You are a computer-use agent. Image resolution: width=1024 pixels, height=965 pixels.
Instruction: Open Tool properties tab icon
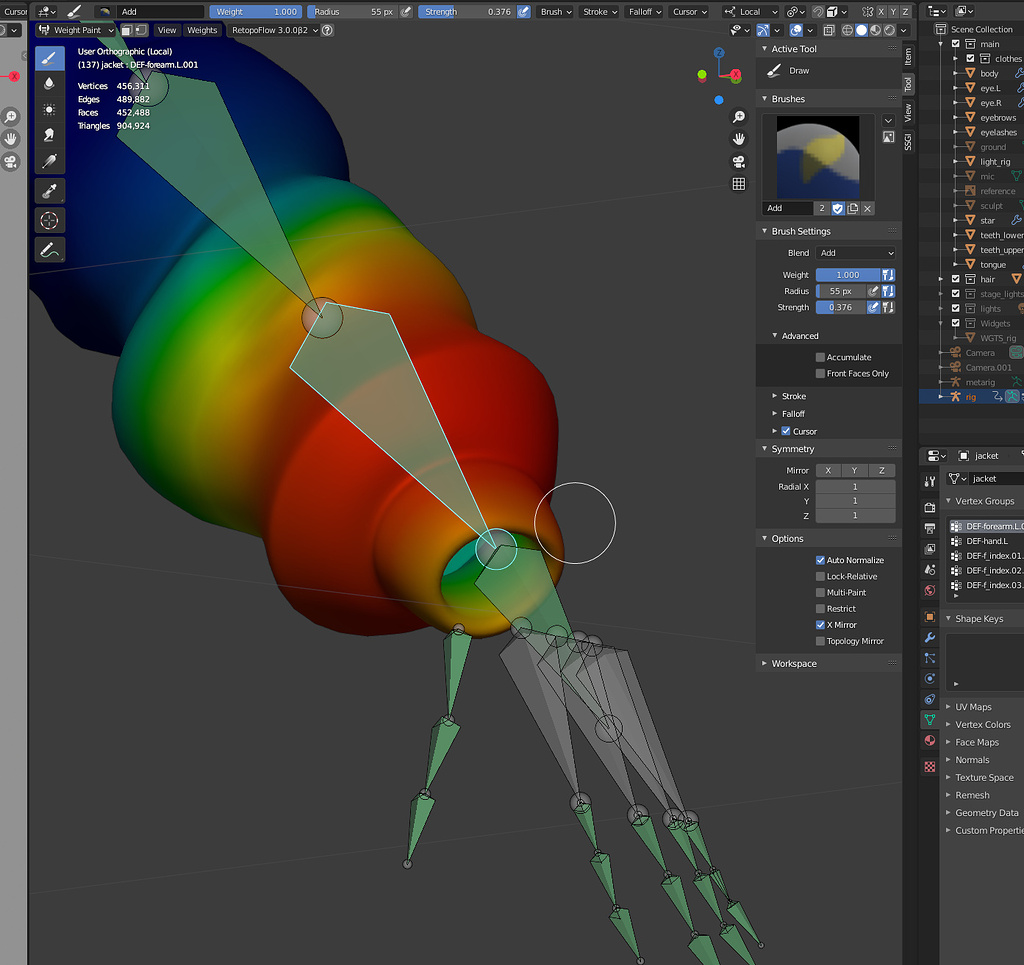(x=930, y=482)
